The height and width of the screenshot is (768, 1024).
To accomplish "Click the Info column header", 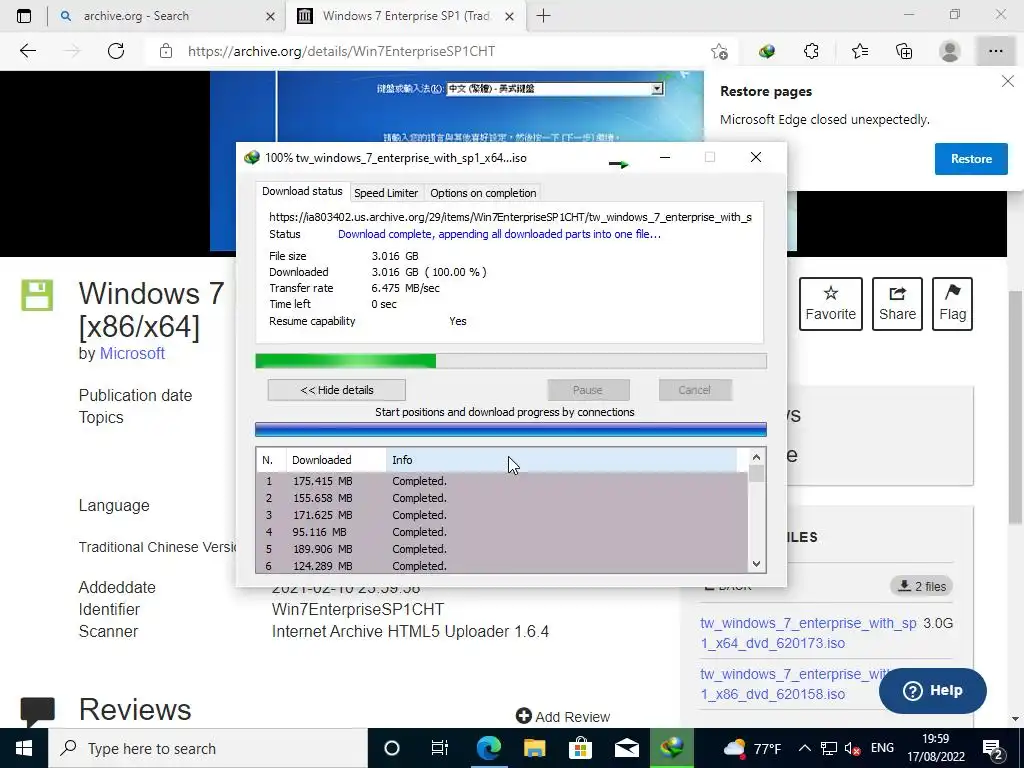I will pos(562,460).
